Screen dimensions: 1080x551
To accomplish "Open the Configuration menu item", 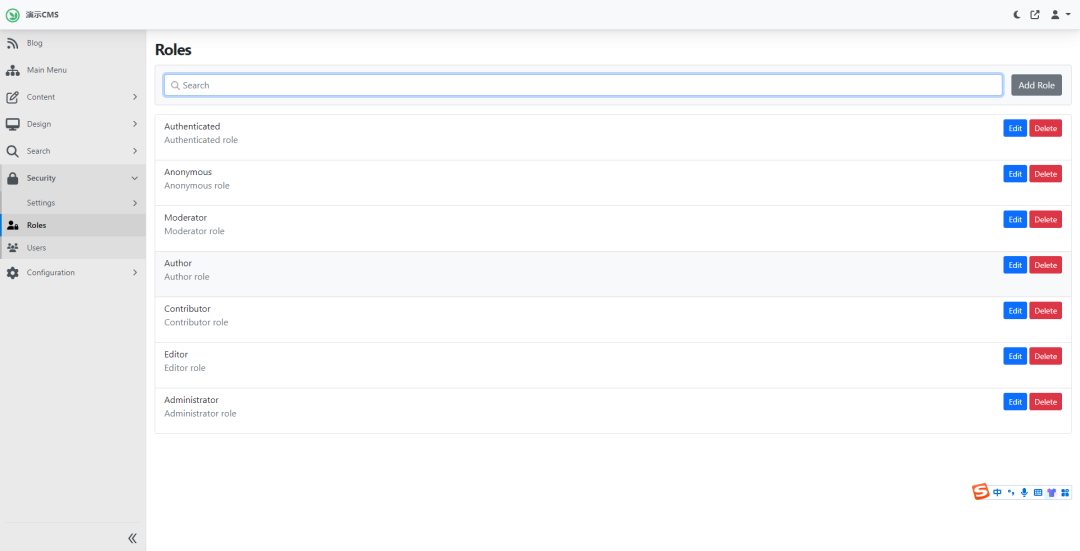I will [x=51, y=273].
